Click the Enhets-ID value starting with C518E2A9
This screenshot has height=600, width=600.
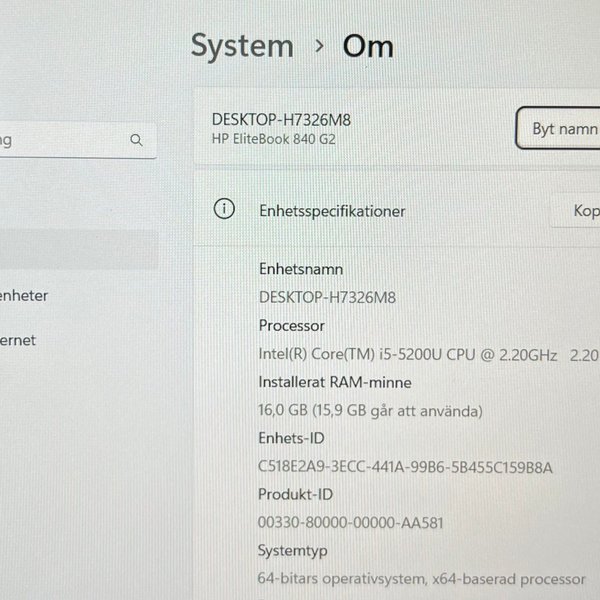point(405,467)
